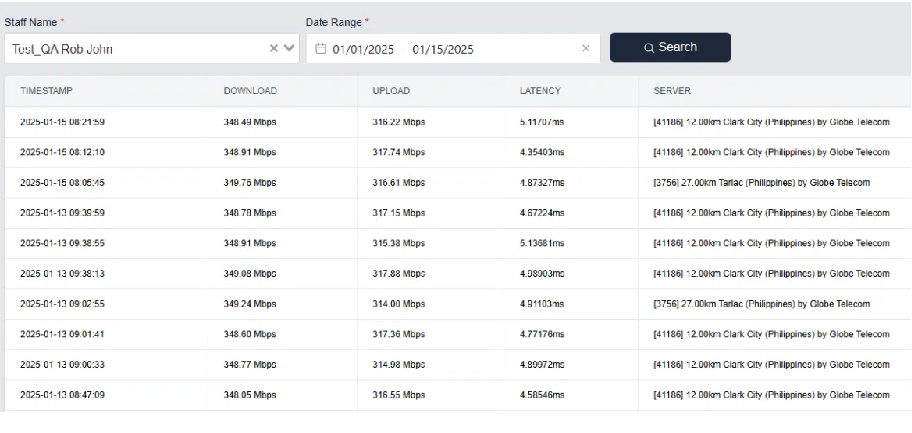Click Clark City server cell in 08:47:09 row
Image resolution: width=912 pixels, height=433 pixels.
[772, 395]
